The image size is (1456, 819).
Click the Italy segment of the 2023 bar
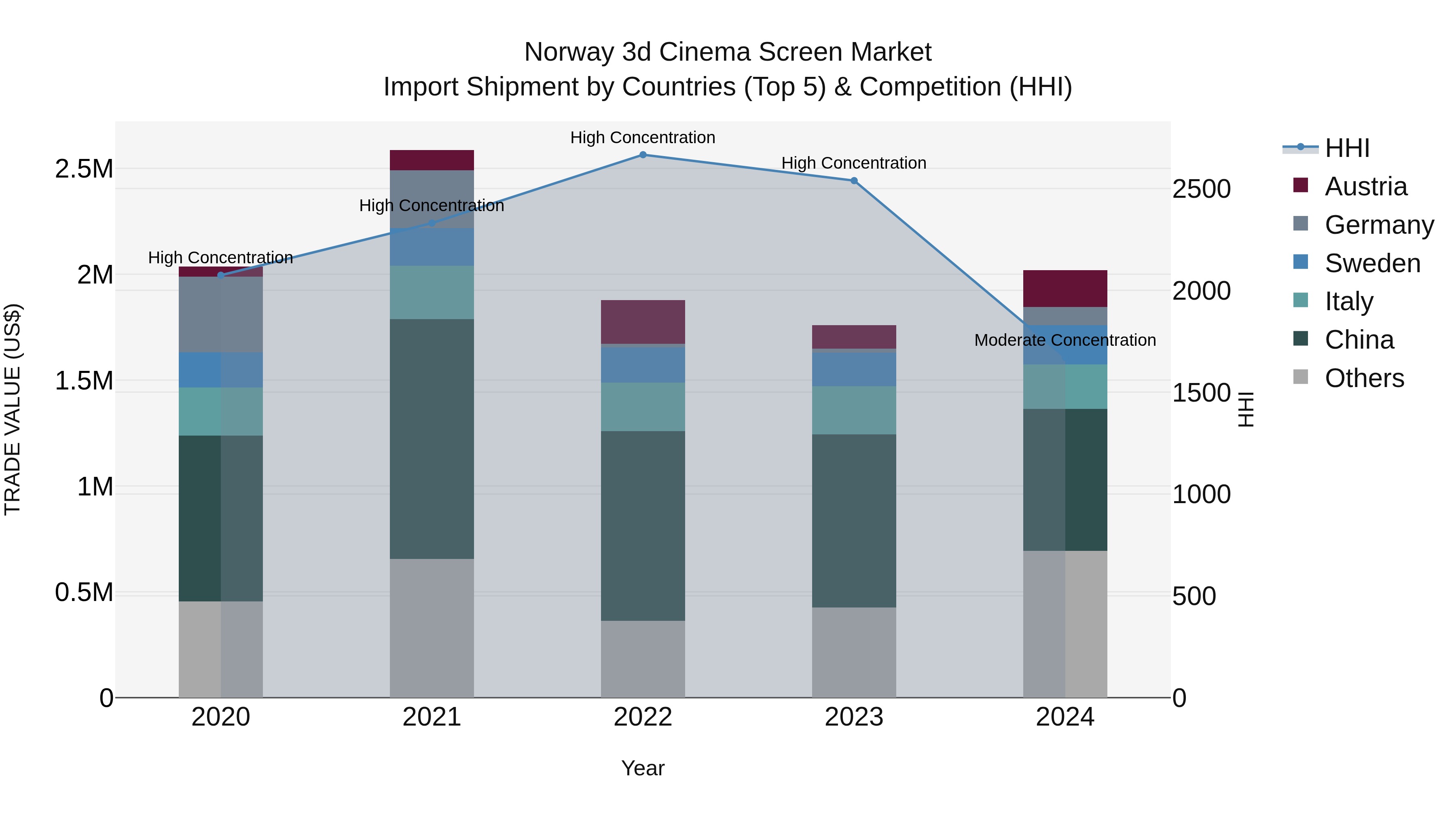click(x=854, y=411)
